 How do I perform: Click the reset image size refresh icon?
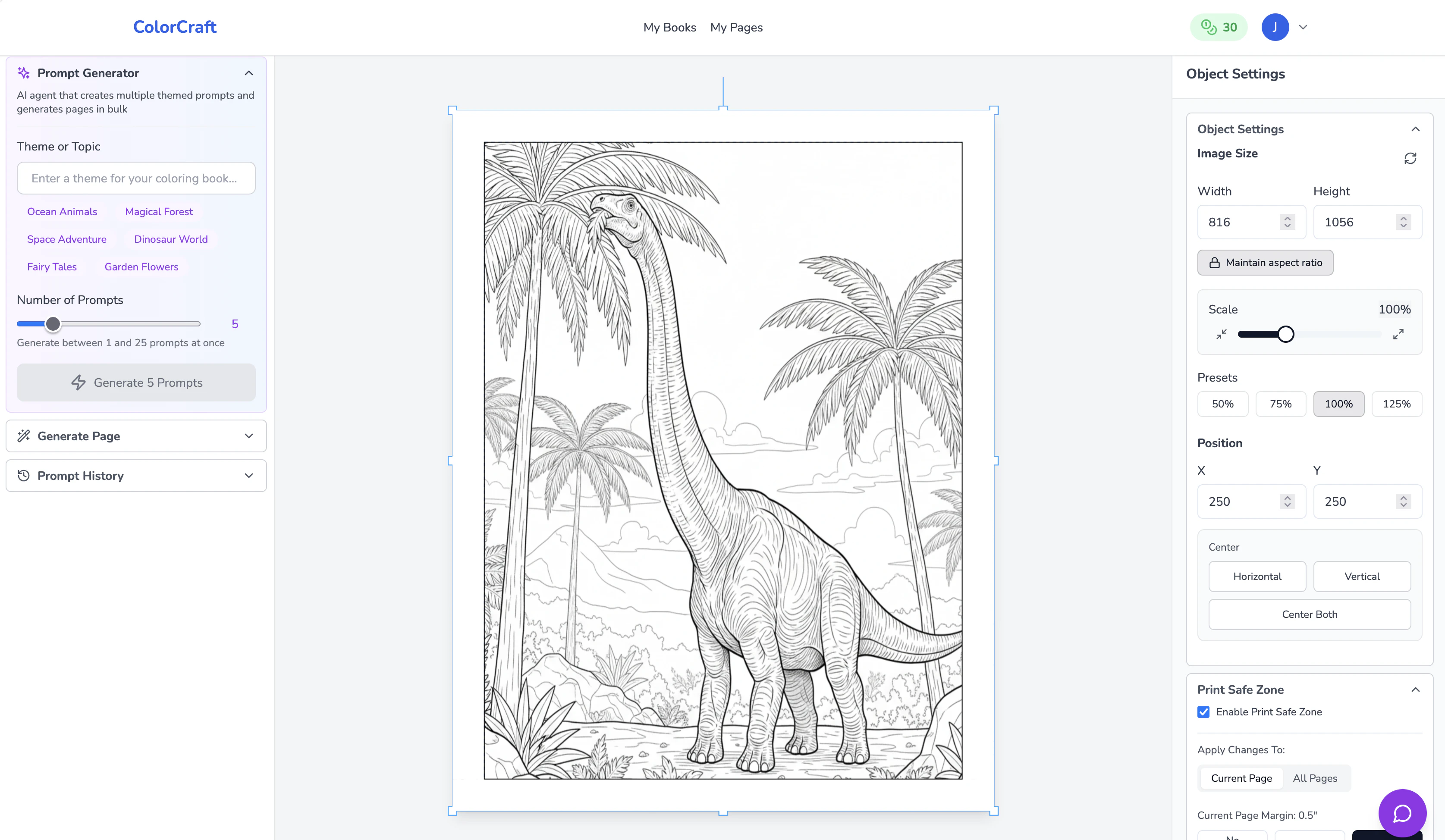tap(1410, 158)
